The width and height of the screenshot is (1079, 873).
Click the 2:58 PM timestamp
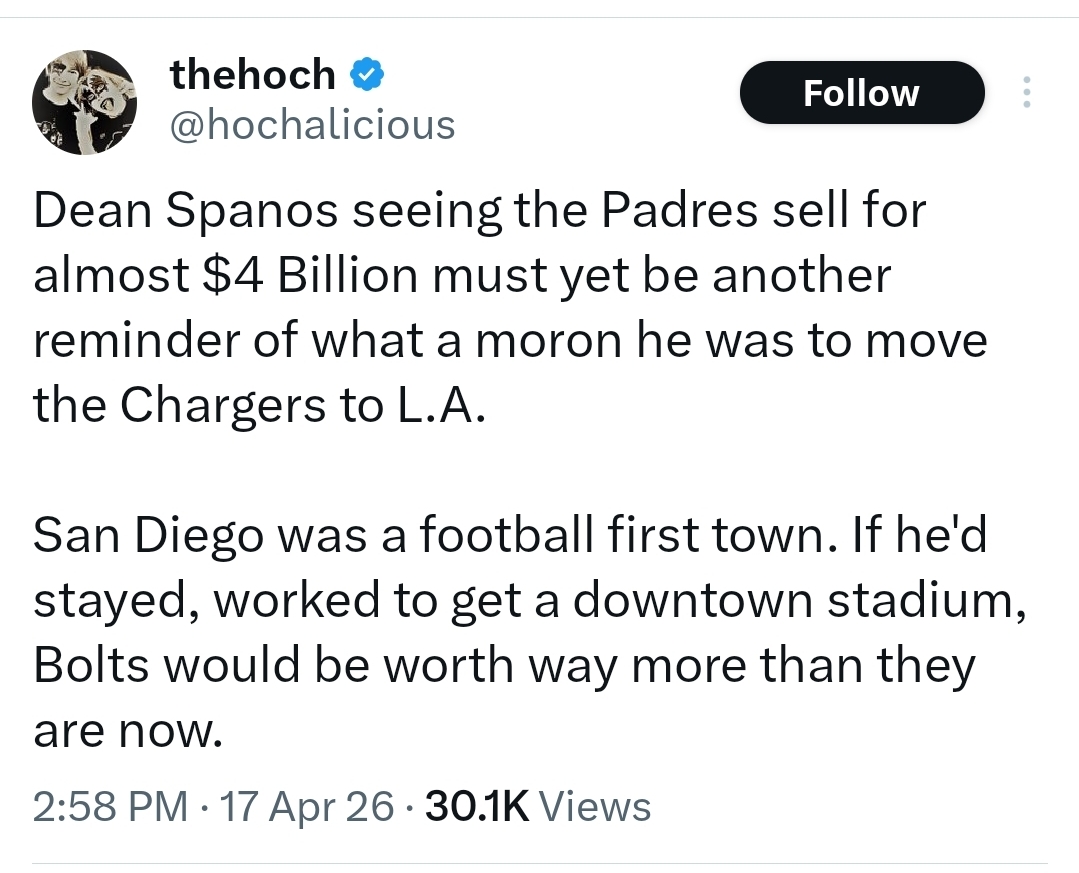[110, 806]
